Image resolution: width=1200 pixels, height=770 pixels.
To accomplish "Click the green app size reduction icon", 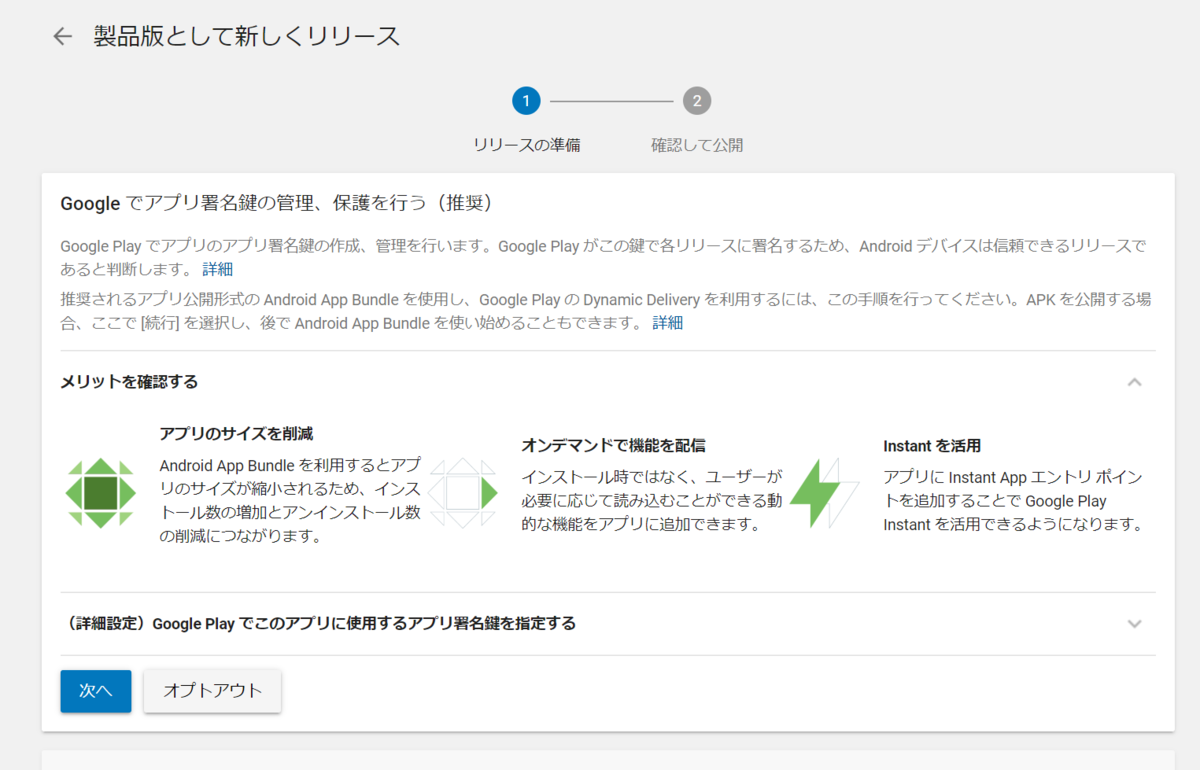I will point(100,493).
